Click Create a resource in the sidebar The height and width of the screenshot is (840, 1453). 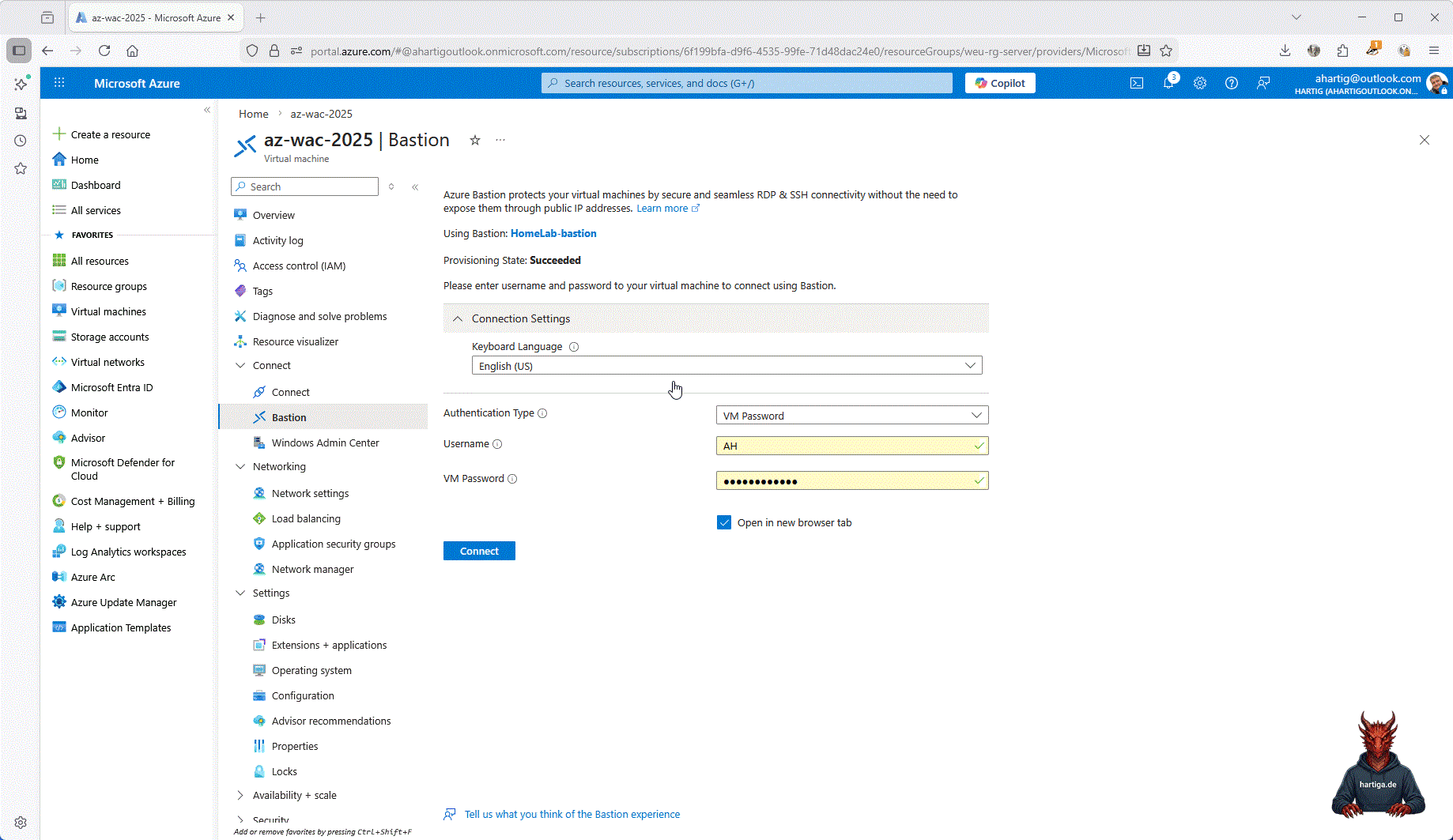tap(110, 134)
